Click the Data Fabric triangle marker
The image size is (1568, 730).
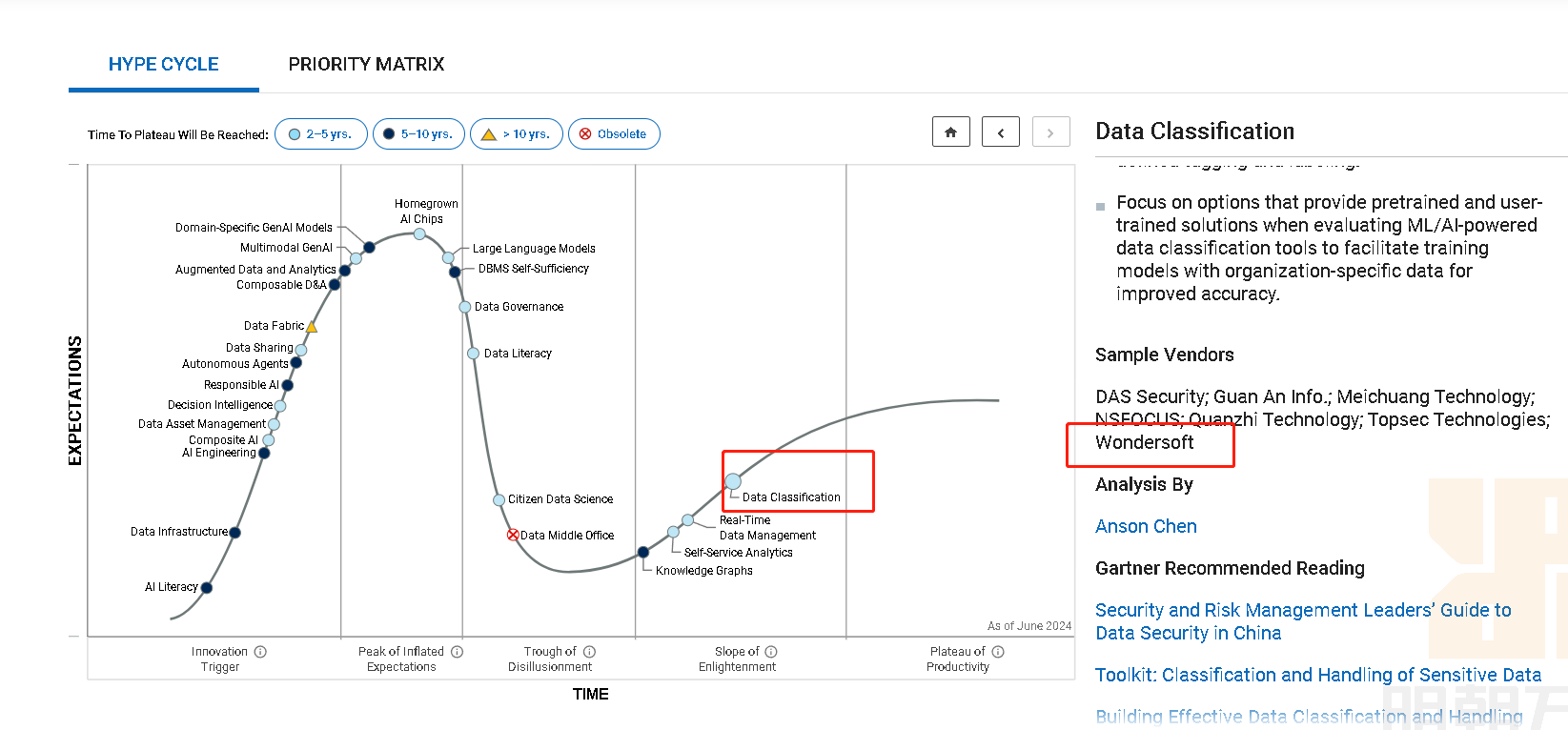pos(312,327)
